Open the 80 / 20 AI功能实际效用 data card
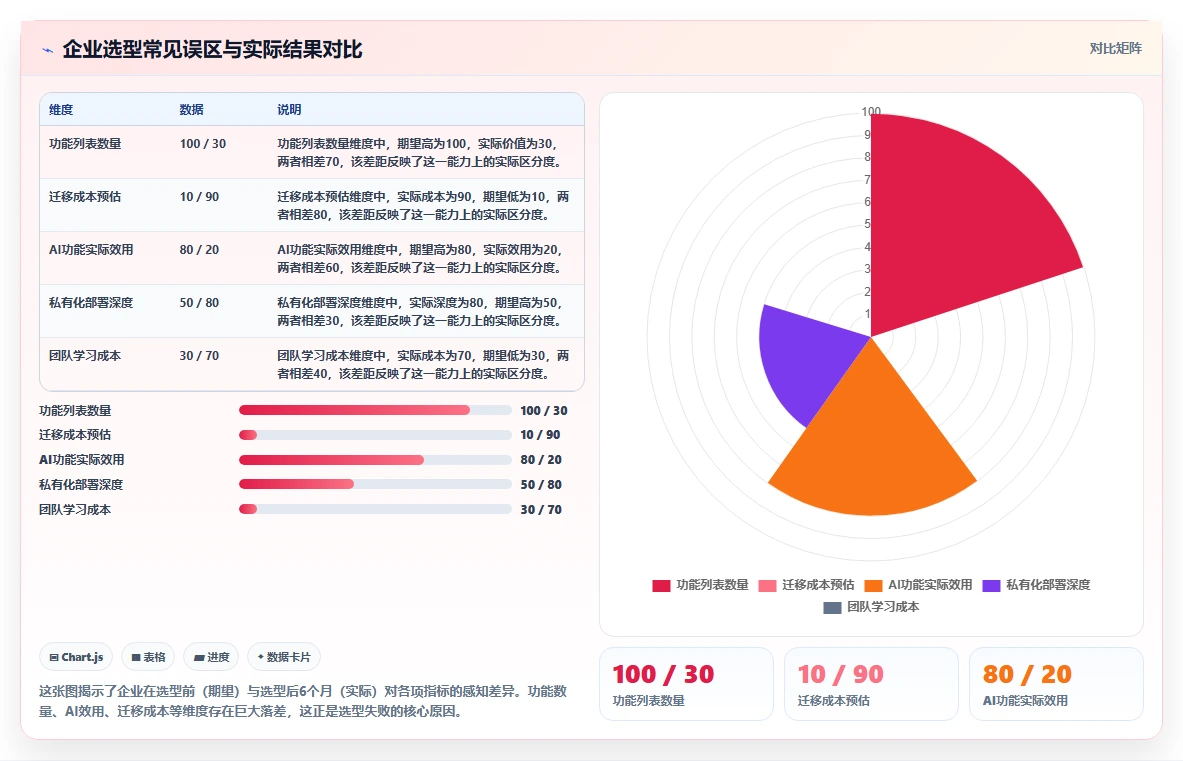The width and height of the screenshot is (1183, 761). click(1056, 684)
